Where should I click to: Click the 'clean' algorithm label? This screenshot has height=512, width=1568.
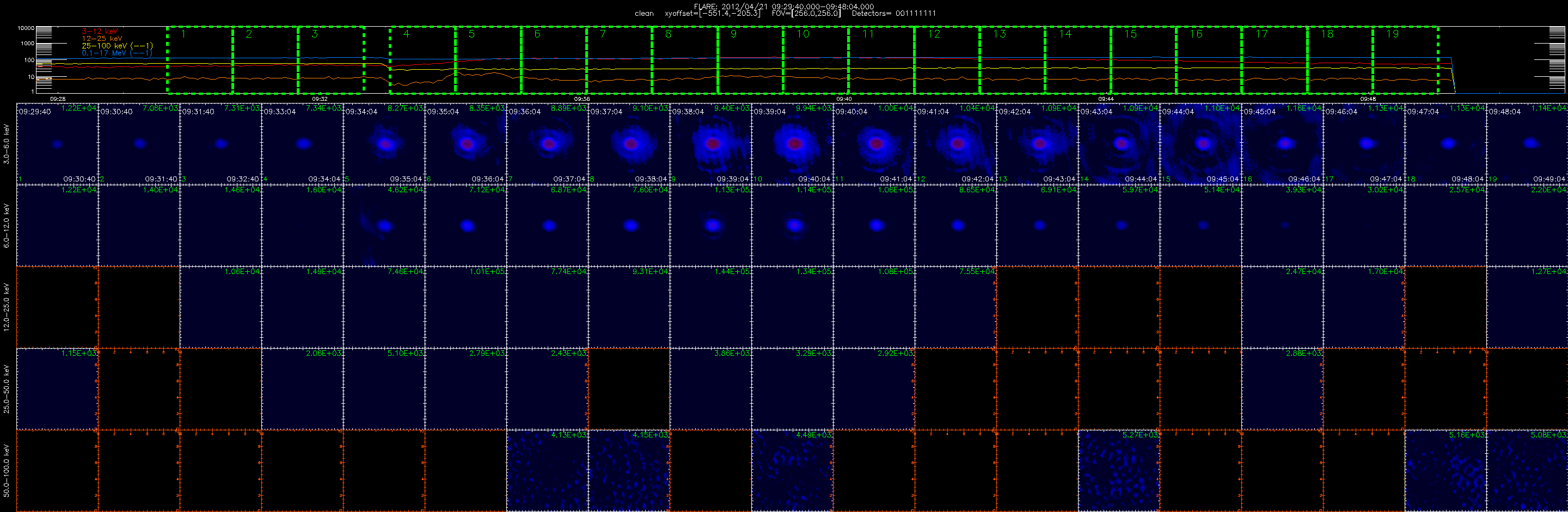click(644, 14)
